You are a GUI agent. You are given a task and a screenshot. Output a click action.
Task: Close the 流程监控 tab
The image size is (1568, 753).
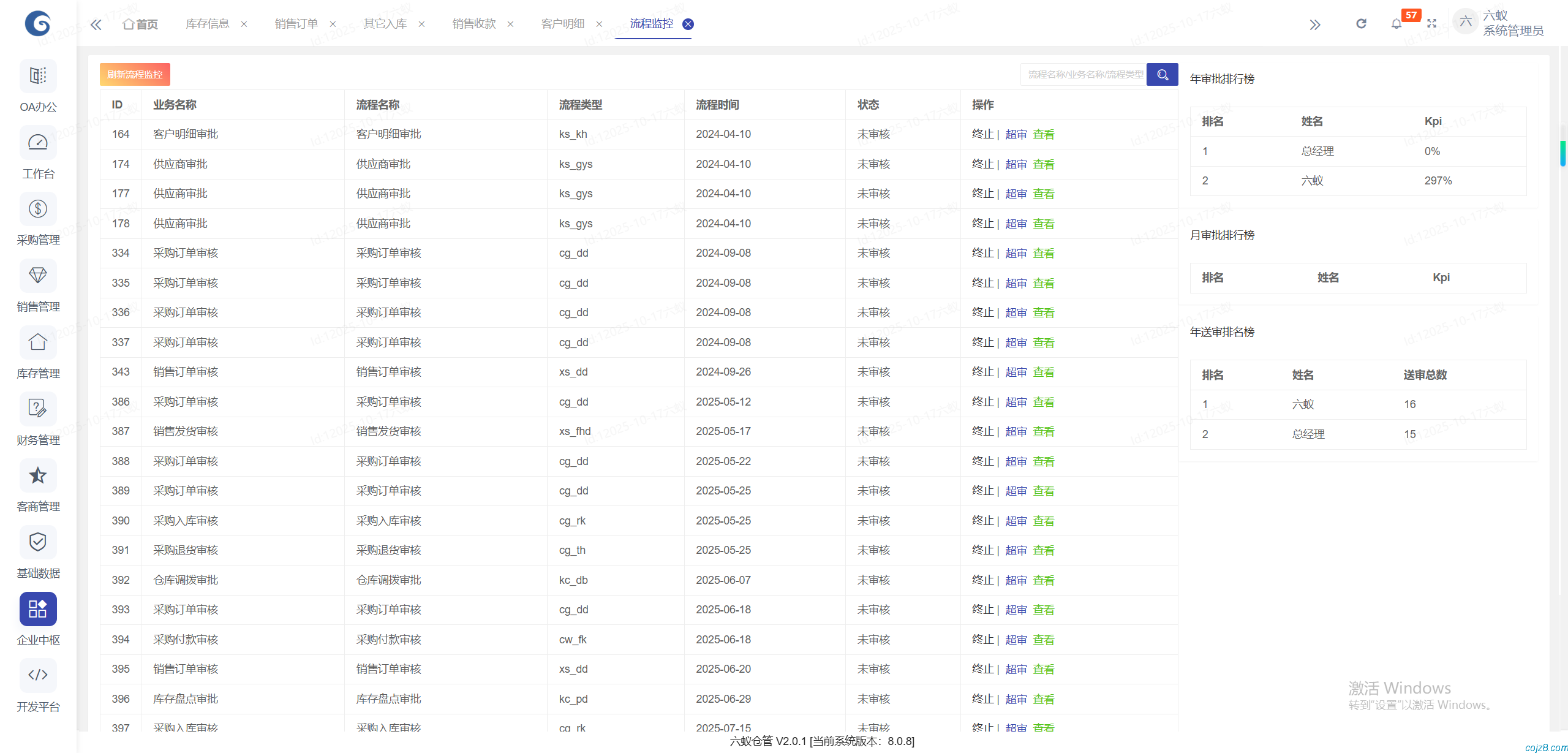[x=688, y=24]
